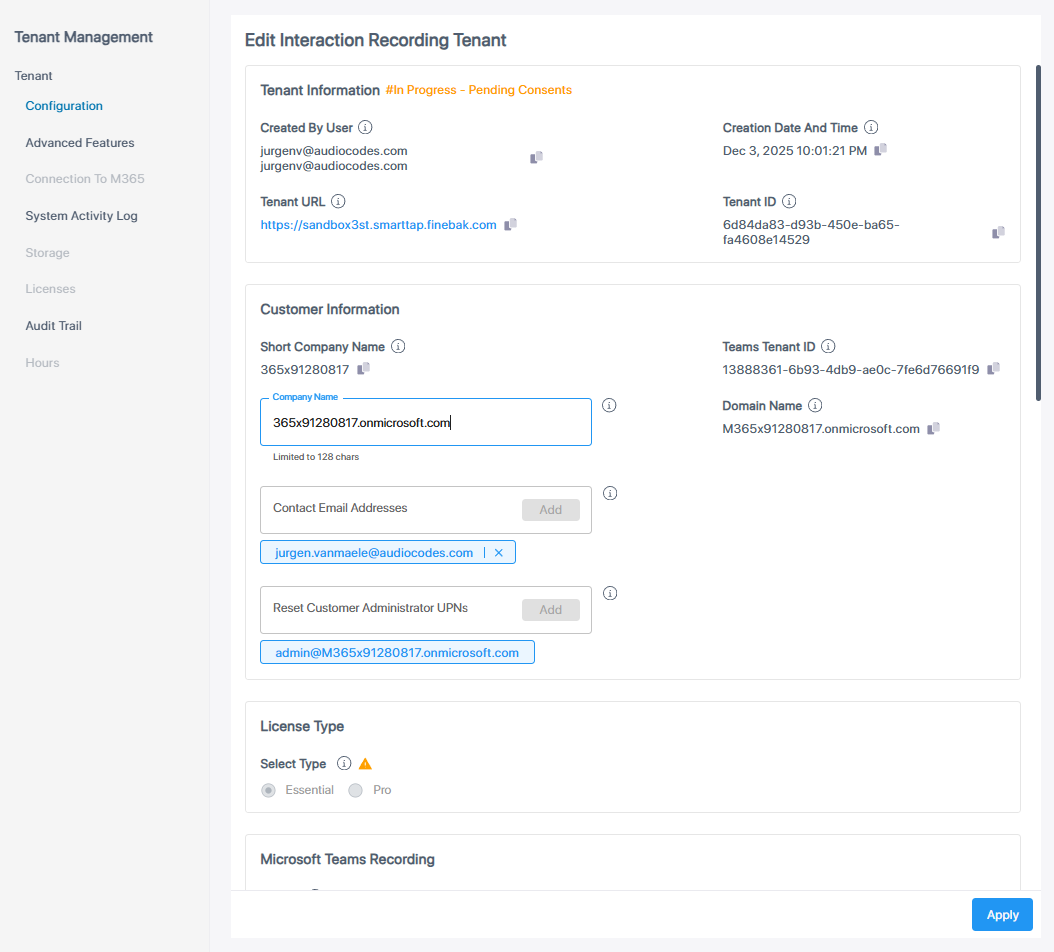Screen dimensions: 1054x952
Task: Show info for Created By User
Action: 365,128
